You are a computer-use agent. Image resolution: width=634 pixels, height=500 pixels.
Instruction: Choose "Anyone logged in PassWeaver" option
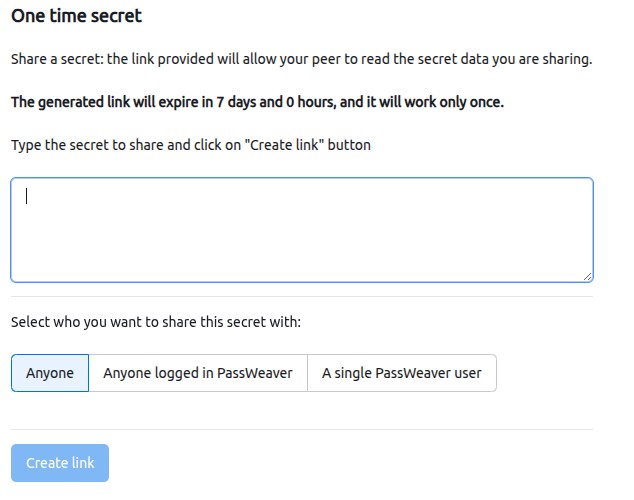(x=198, y=373)
